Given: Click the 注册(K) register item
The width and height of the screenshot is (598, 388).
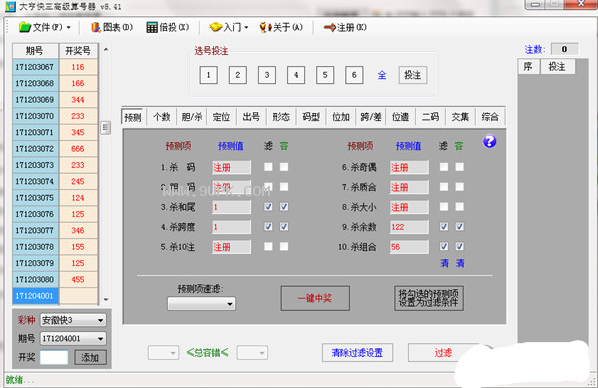Looking at the screenshot, I should pyautogui.click(x=345, y=27).
